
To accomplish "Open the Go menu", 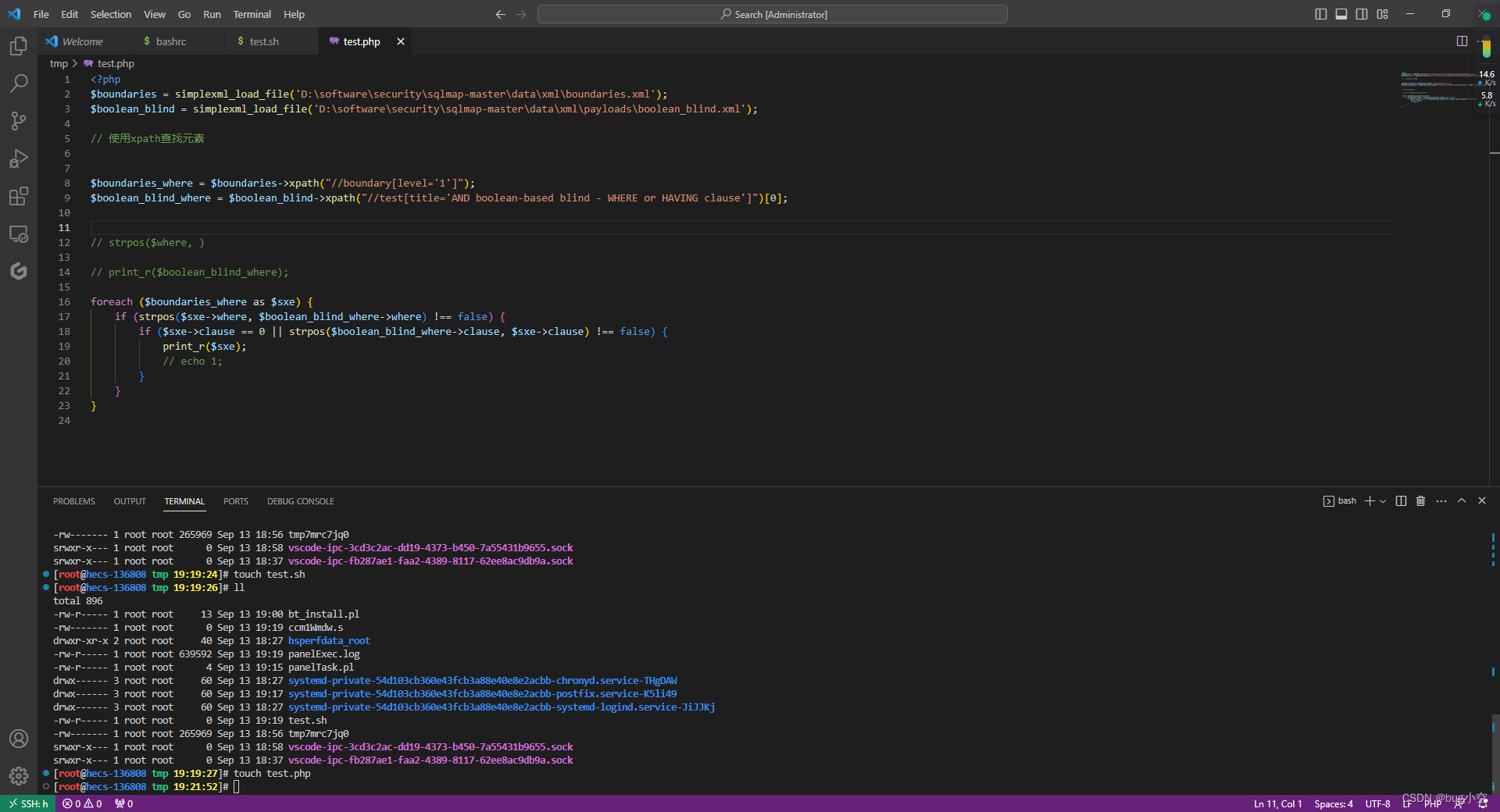I will click(x=184, y=14).
